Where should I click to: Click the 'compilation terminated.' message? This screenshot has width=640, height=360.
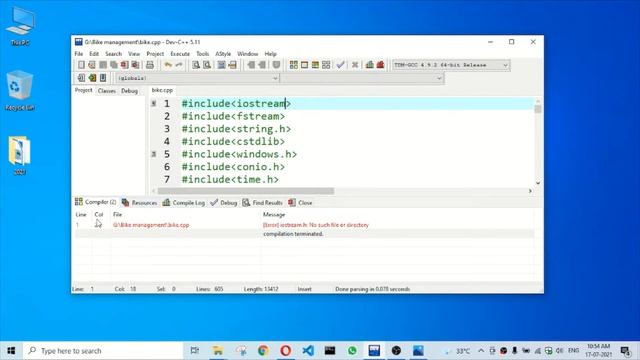(x=293, y=234)
